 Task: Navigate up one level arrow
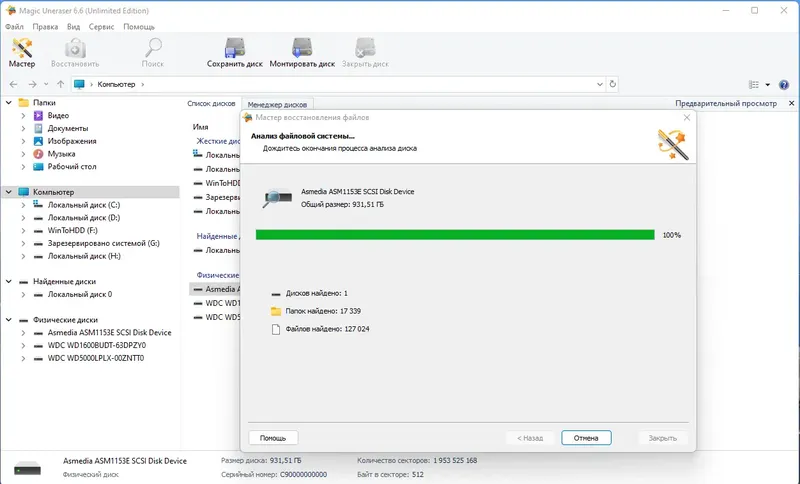click(x=61, y=84)
